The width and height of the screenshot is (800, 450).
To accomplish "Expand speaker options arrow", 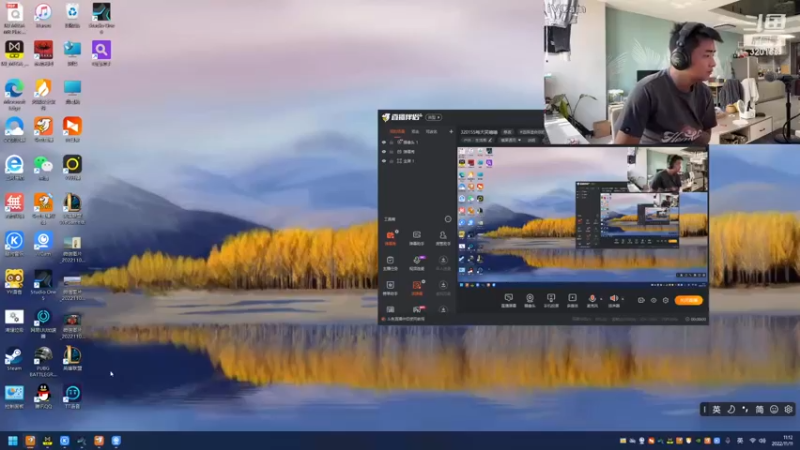I will [x=622, y=299].
